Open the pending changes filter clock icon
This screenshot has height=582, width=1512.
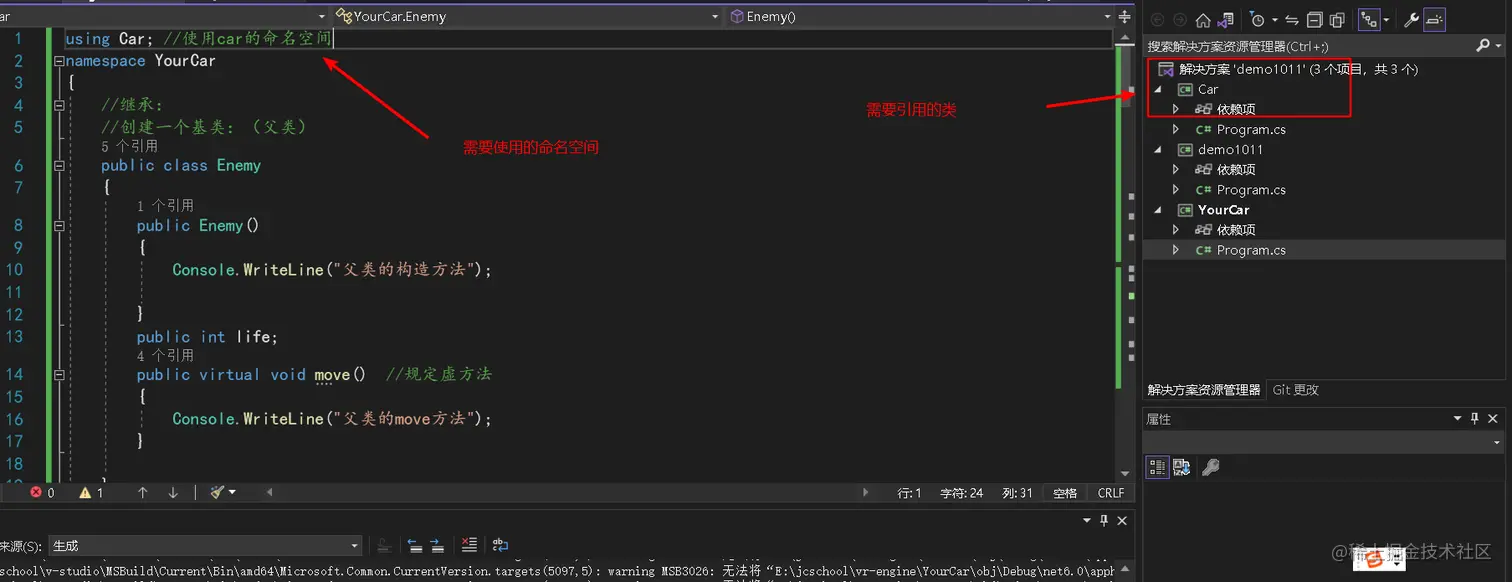[x=1258, y=20]
